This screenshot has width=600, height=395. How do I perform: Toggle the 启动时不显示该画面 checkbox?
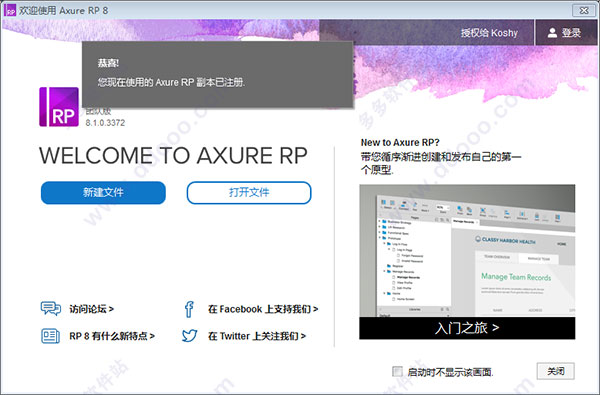[x=398, y=371]
